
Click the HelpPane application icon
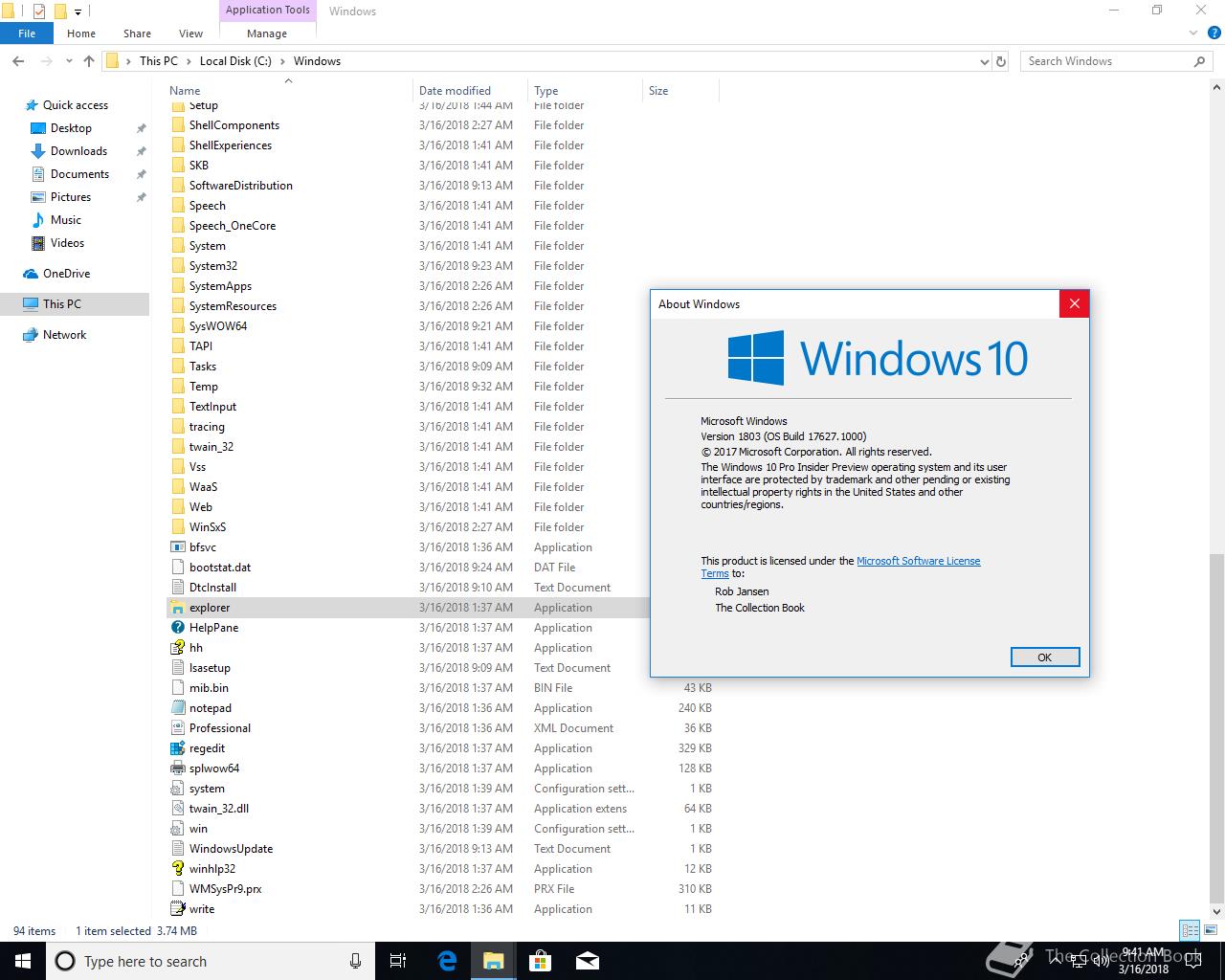[x=177, y=628]
